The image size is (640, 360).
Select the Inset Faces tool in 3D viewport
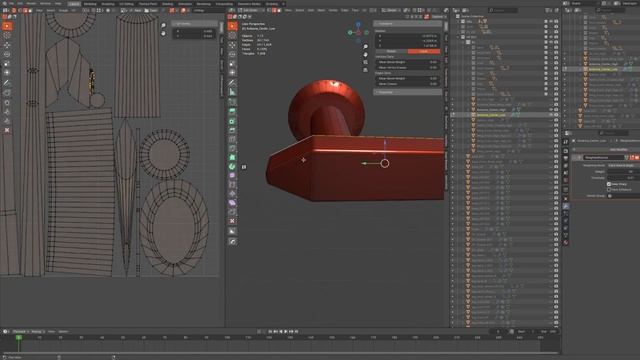click(232, 121)
